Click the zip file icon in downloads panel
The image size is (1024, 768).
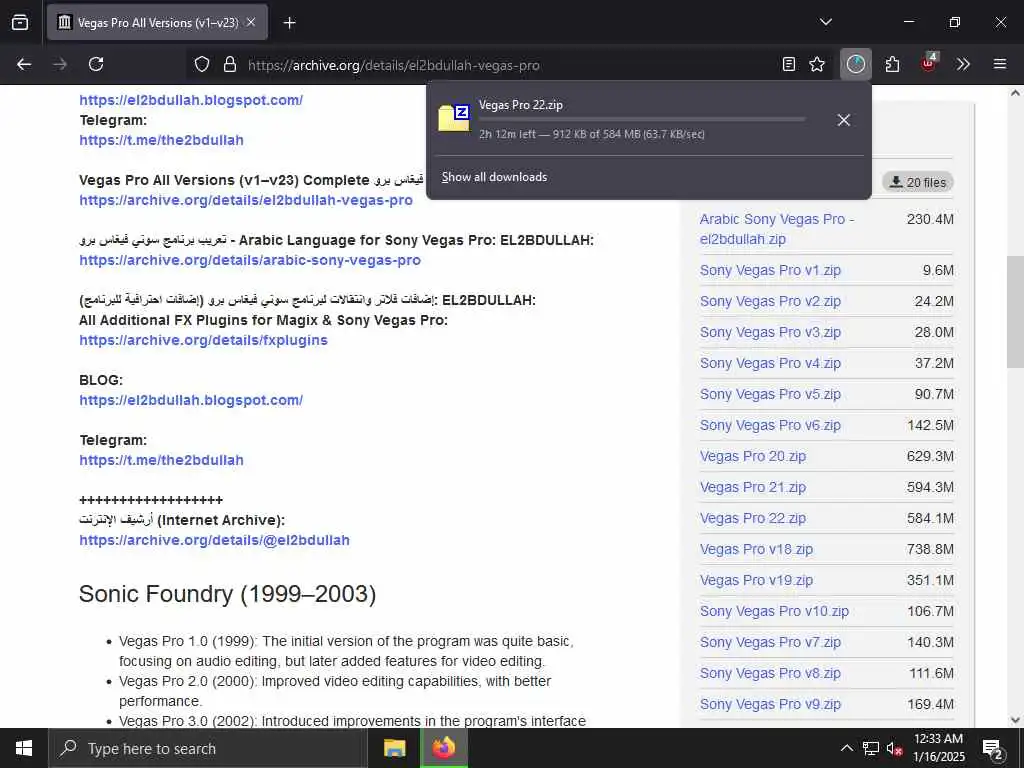click(x=454, y=118)
